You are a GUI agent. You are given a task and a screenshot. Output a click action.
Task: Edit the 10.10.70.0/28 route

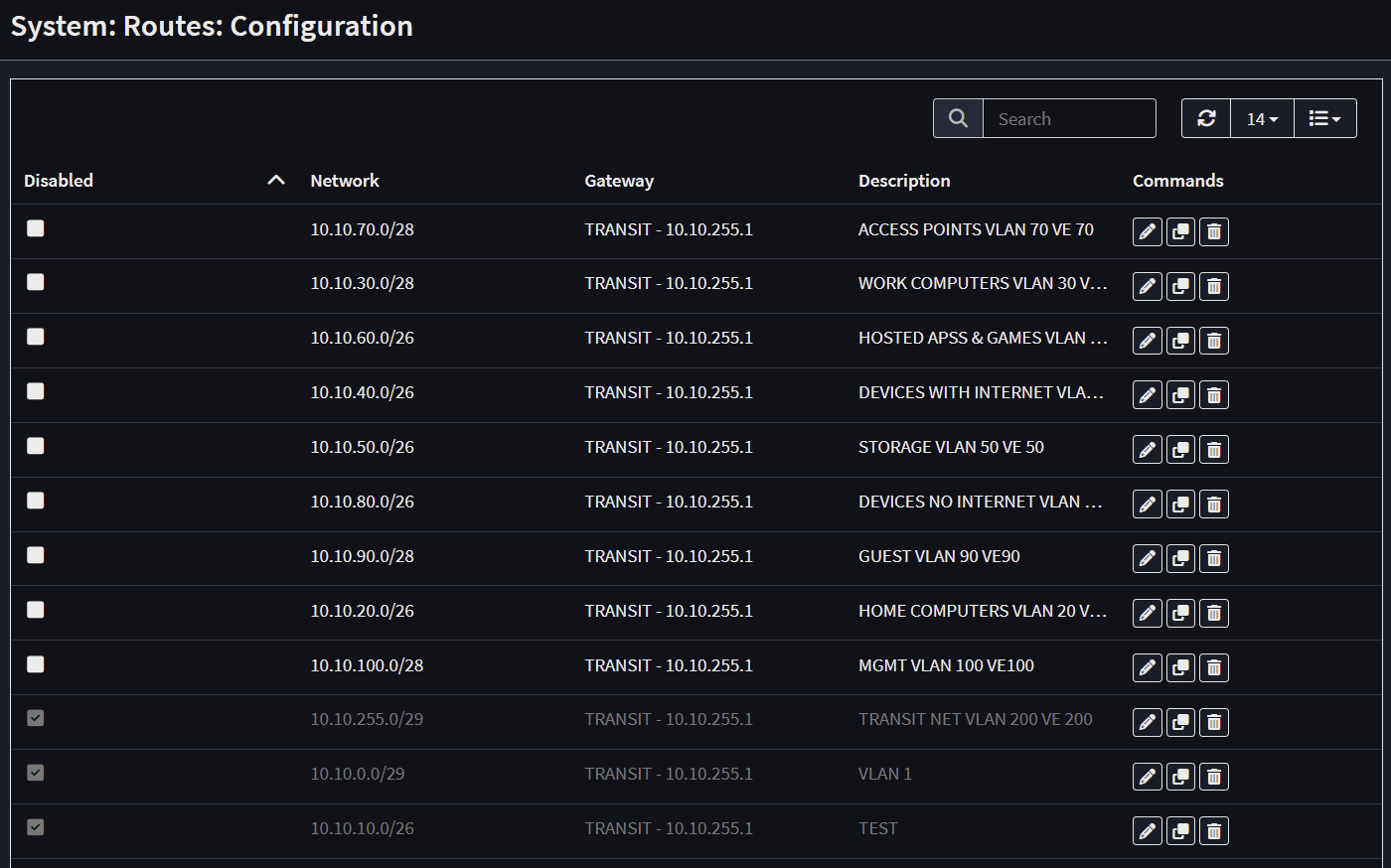coord(1147,231)
